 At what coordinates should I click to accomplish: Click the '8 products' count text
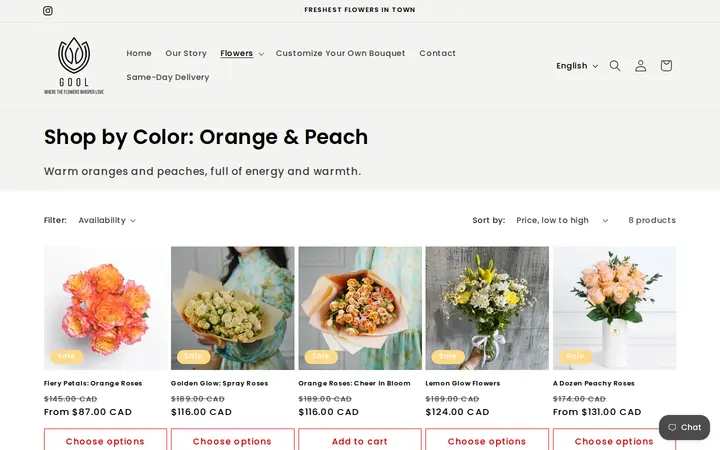click(x=652, y=220)
